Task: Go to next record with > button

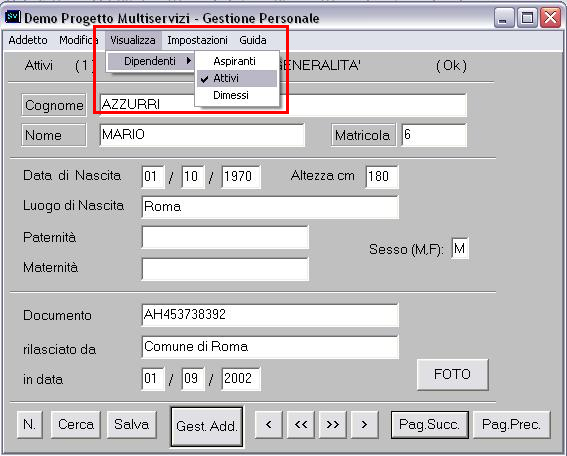Action: (364, 425)
